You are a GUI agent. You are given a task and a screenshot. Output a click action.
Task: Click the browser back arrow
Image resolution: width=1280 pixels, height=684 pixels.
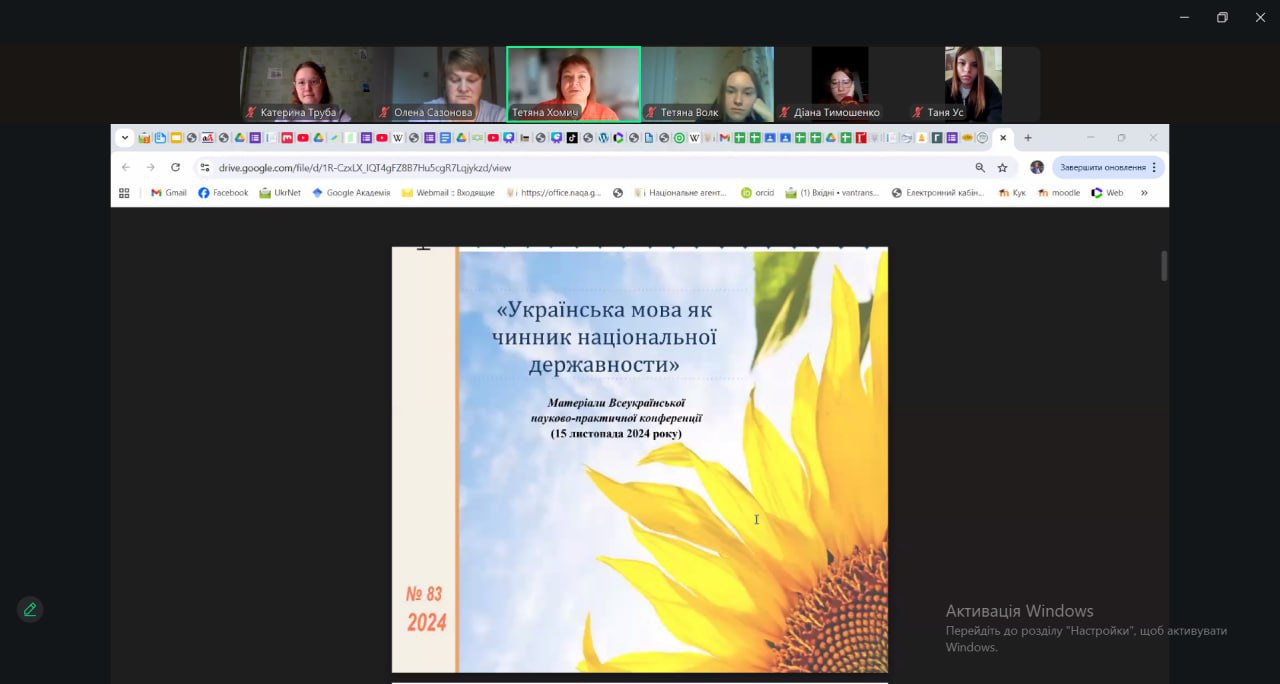(126, 168)
